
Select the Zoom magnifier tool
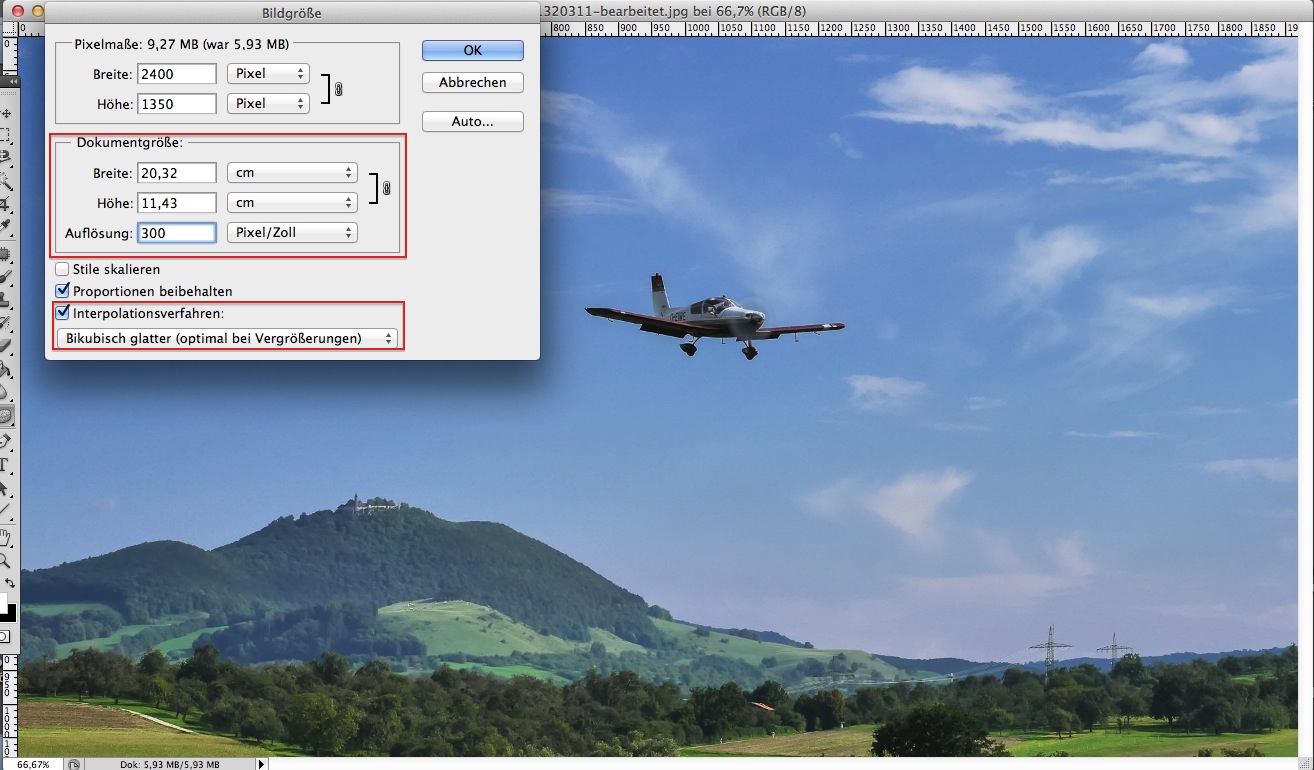coord(6,561)
